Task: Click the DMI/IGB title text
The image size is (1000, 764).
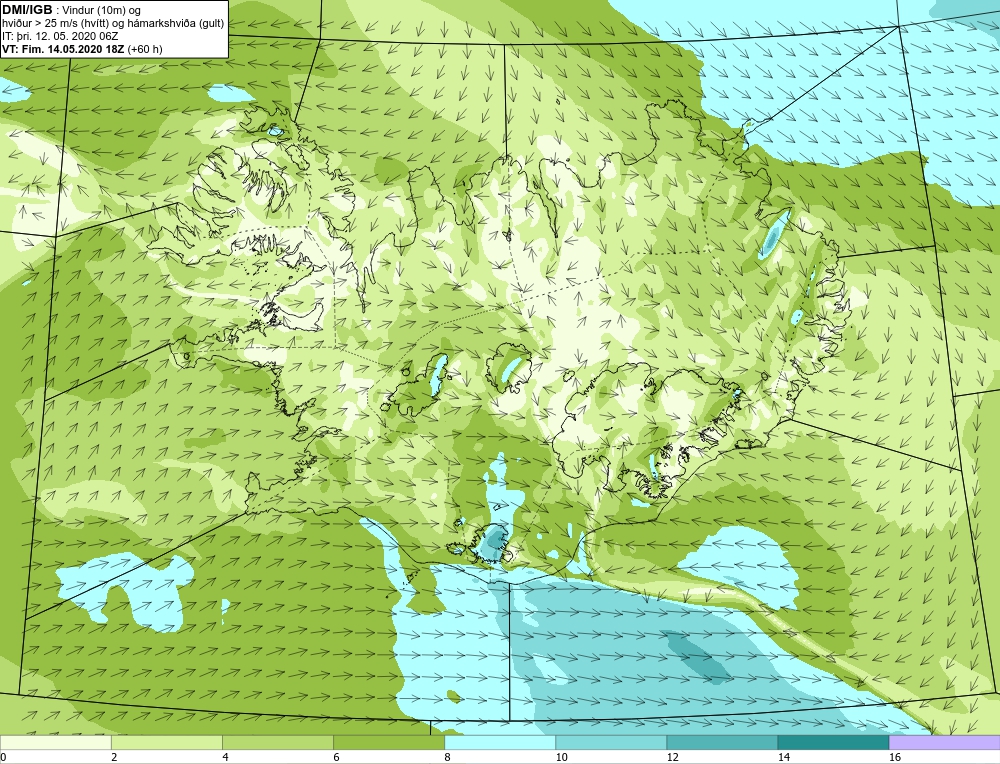Action: click(x=27, y=10)
